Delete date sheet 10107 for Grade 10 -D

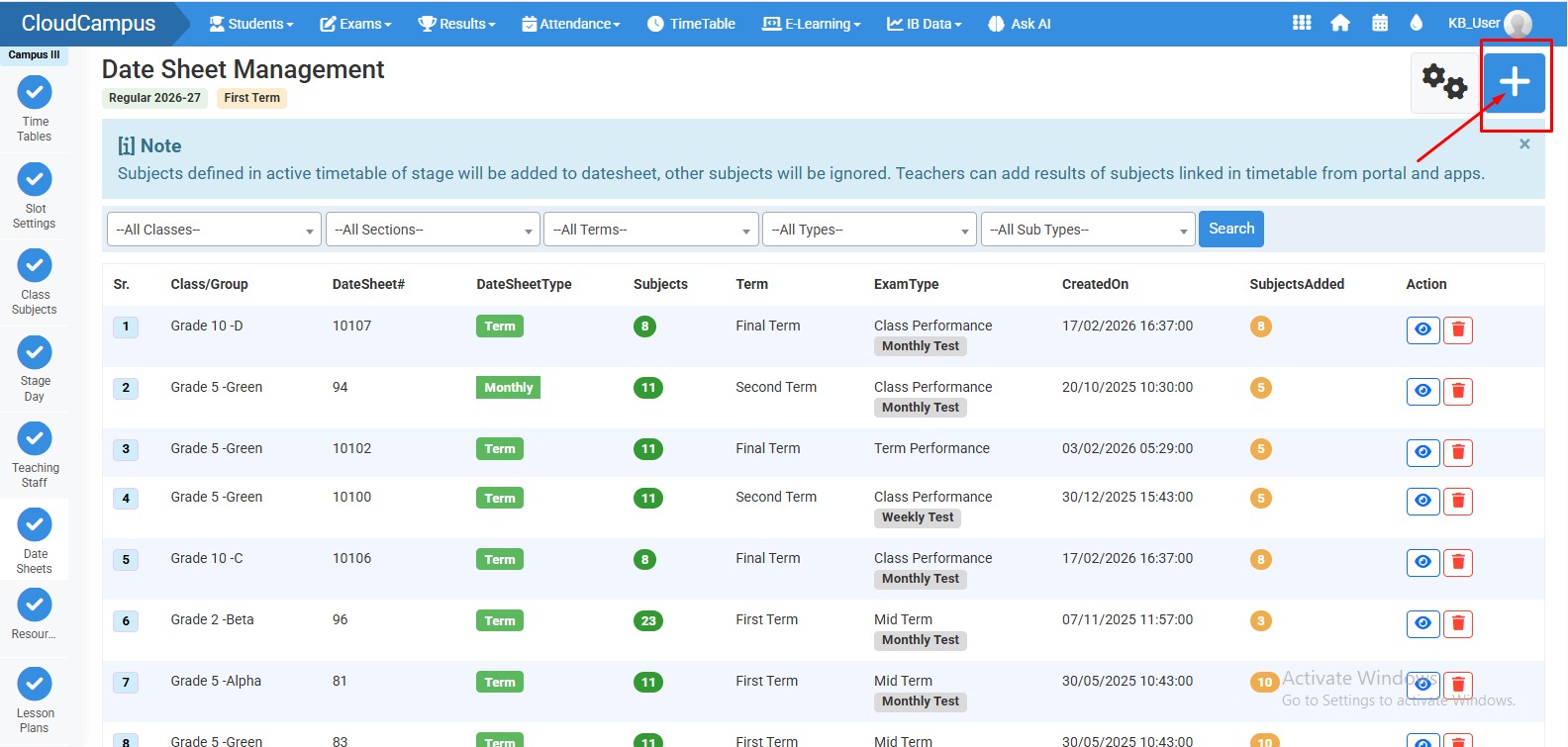pyautogui.click(x=1457, y=329)
